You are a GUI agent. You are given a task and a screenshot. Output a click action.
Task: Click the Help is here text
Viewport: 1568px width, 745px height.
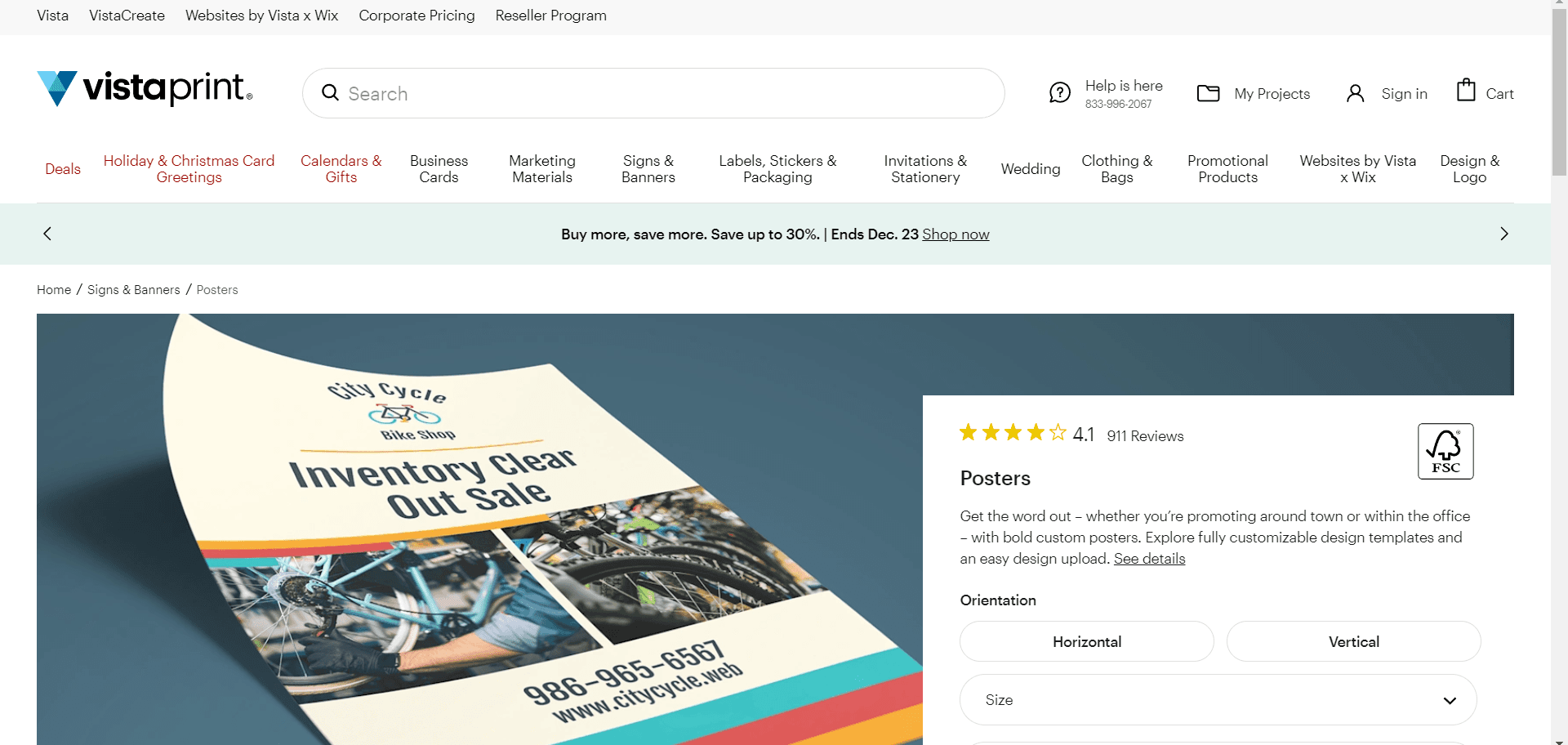coord(1124,86)
